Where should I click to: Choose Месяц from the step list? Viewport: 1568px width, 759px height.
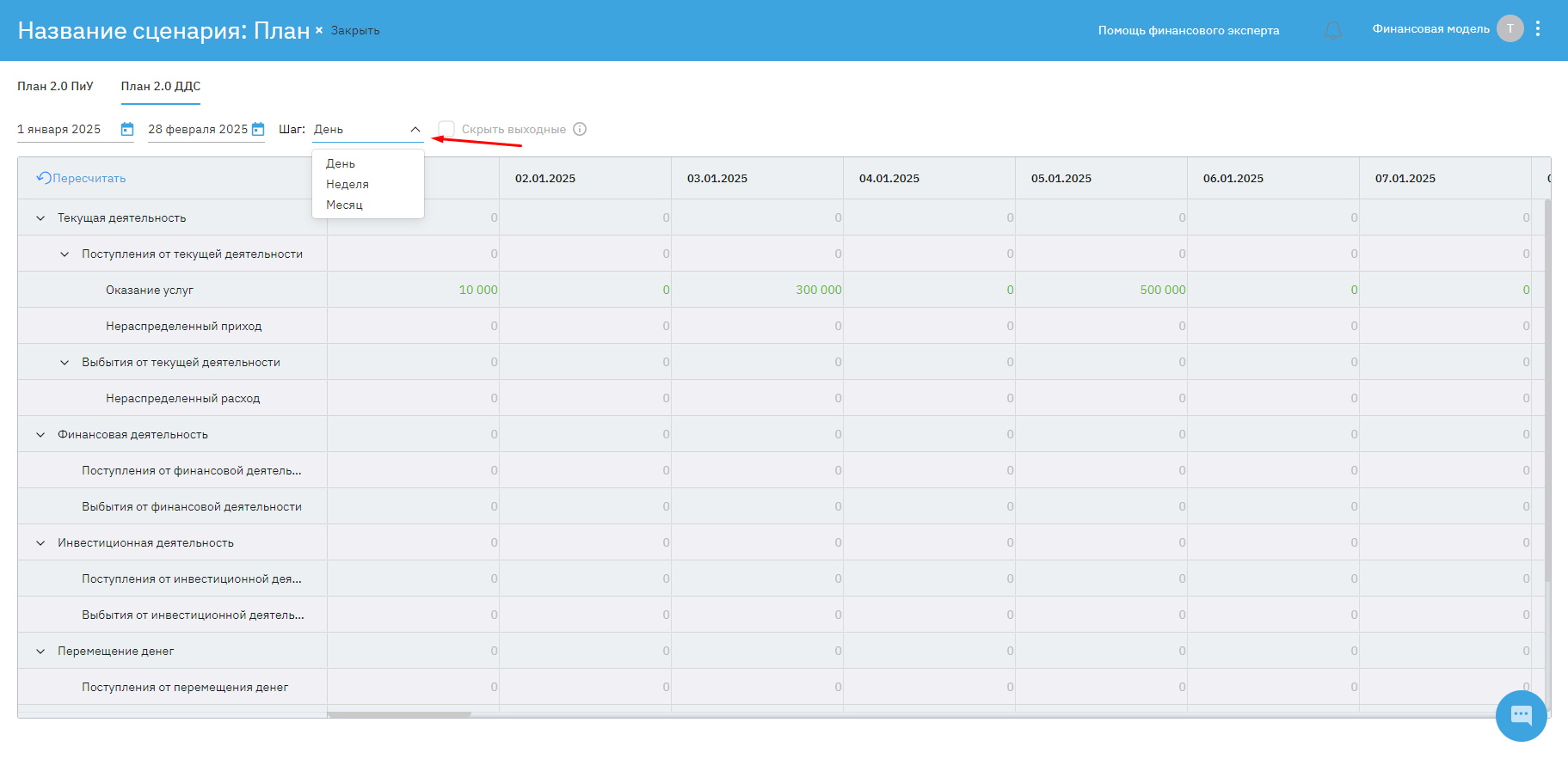coord(344,205)
